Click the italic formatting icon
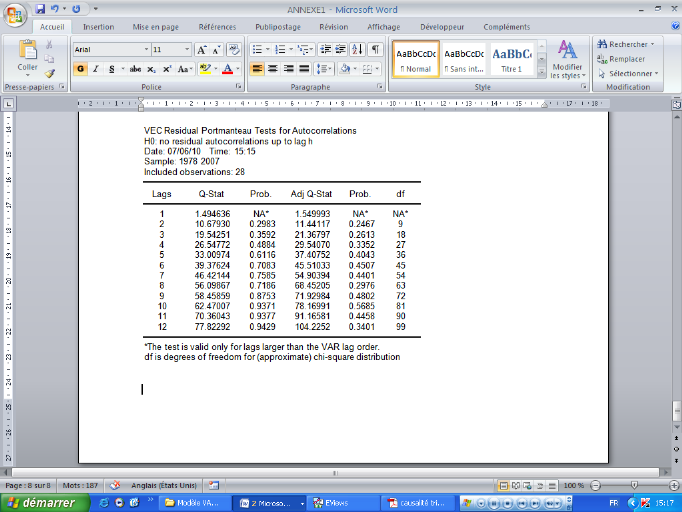 coord(95,69)
